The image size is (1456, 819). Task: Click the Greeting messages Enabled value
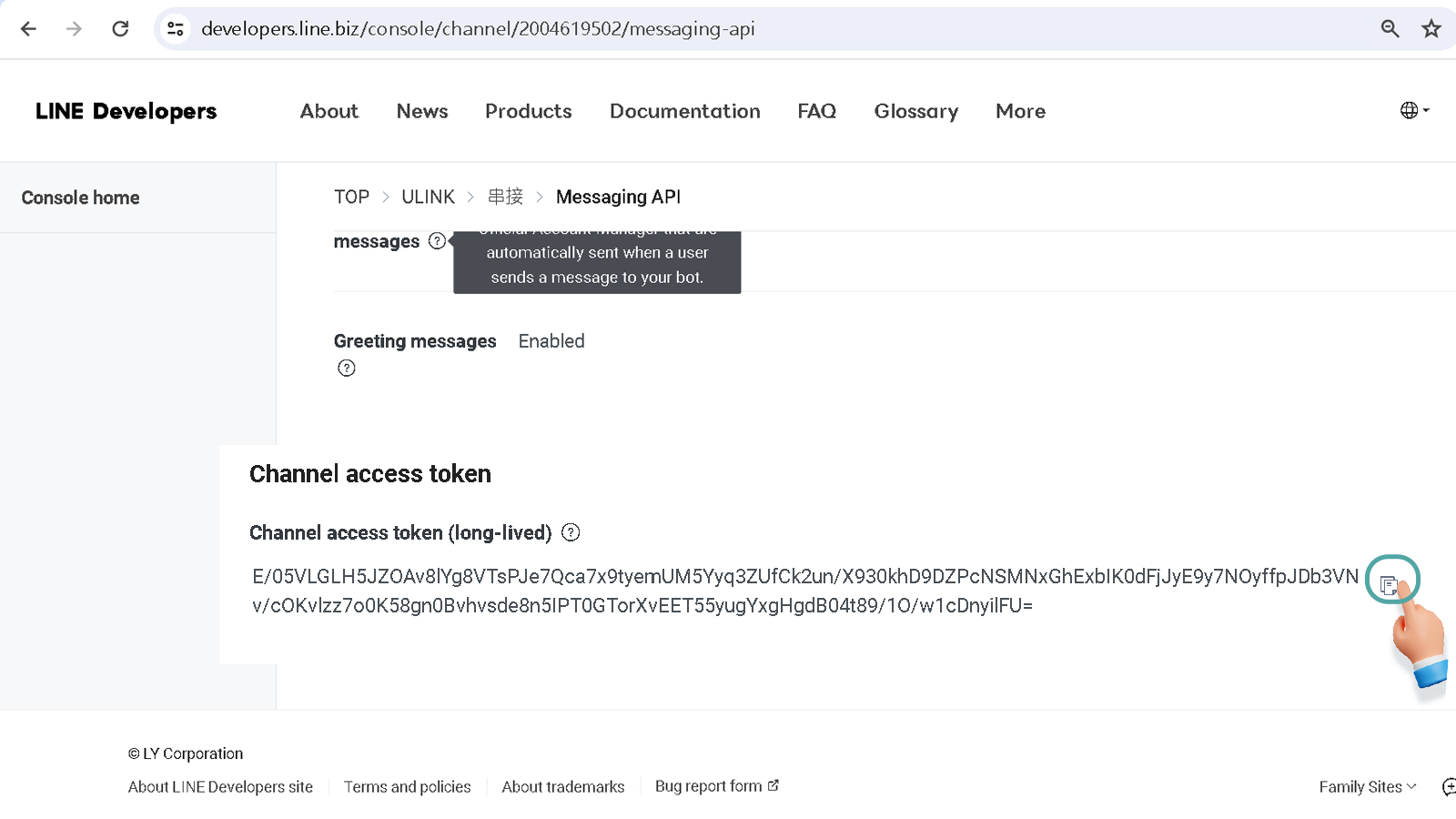point(551,341)
